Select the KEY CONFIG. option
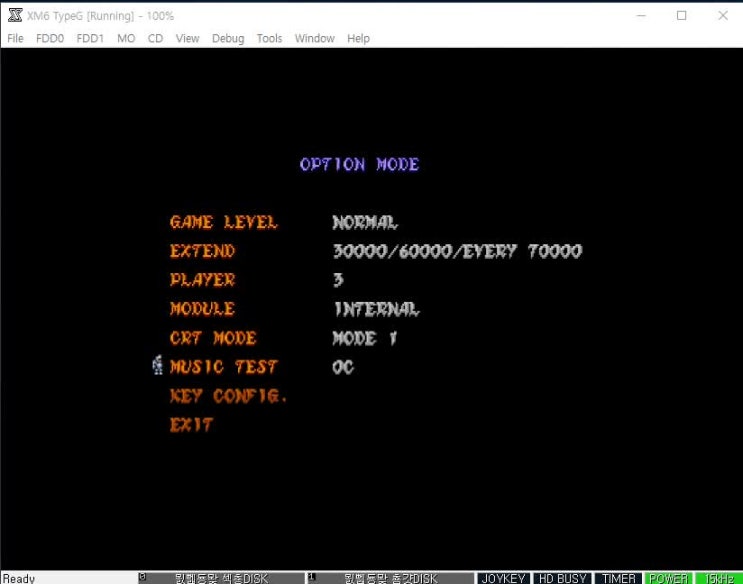The height and width of the screenshot is (584, 743). pyautogui.click(x=228, y=396)
